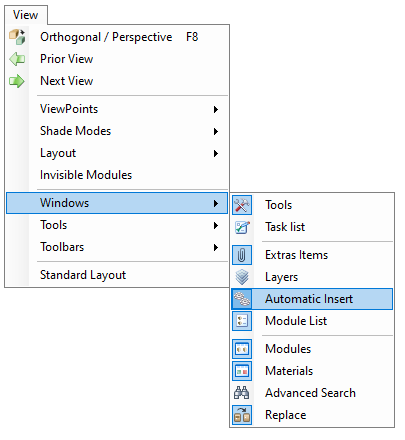Click the Advanced Search binoculars icon
The height and width of the screenshot is (440, 405).
pyautogui.click(x=242, y=393)
